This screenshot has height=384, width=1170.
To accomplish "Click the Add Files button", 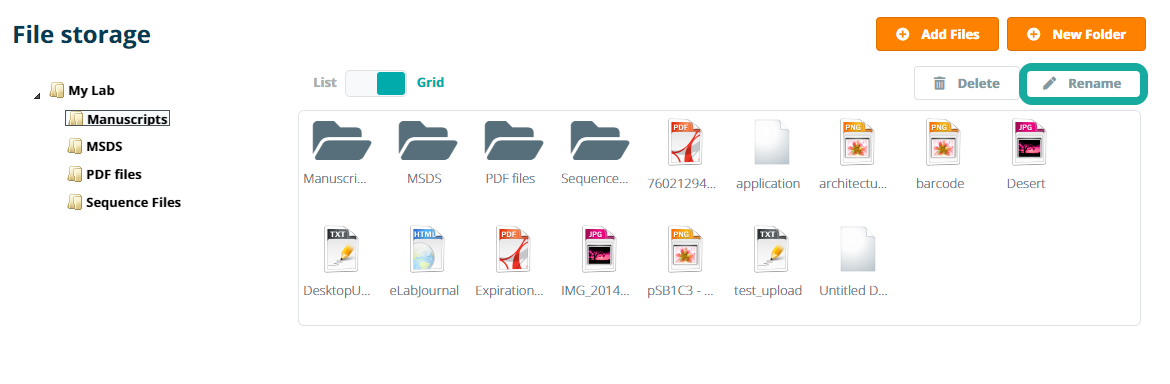I will pos(937,34).
